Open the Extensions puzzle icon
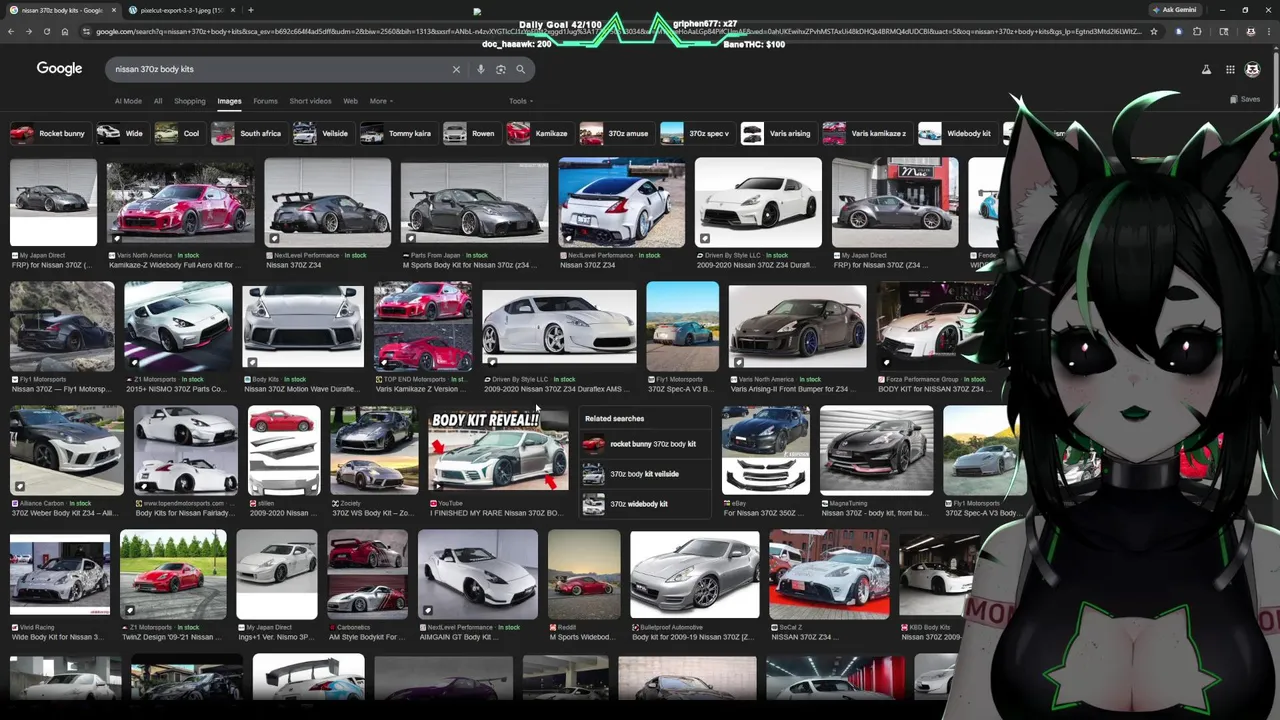Image resolution: width=1280 pixels, height=720 pixels. click(1197, 31)
